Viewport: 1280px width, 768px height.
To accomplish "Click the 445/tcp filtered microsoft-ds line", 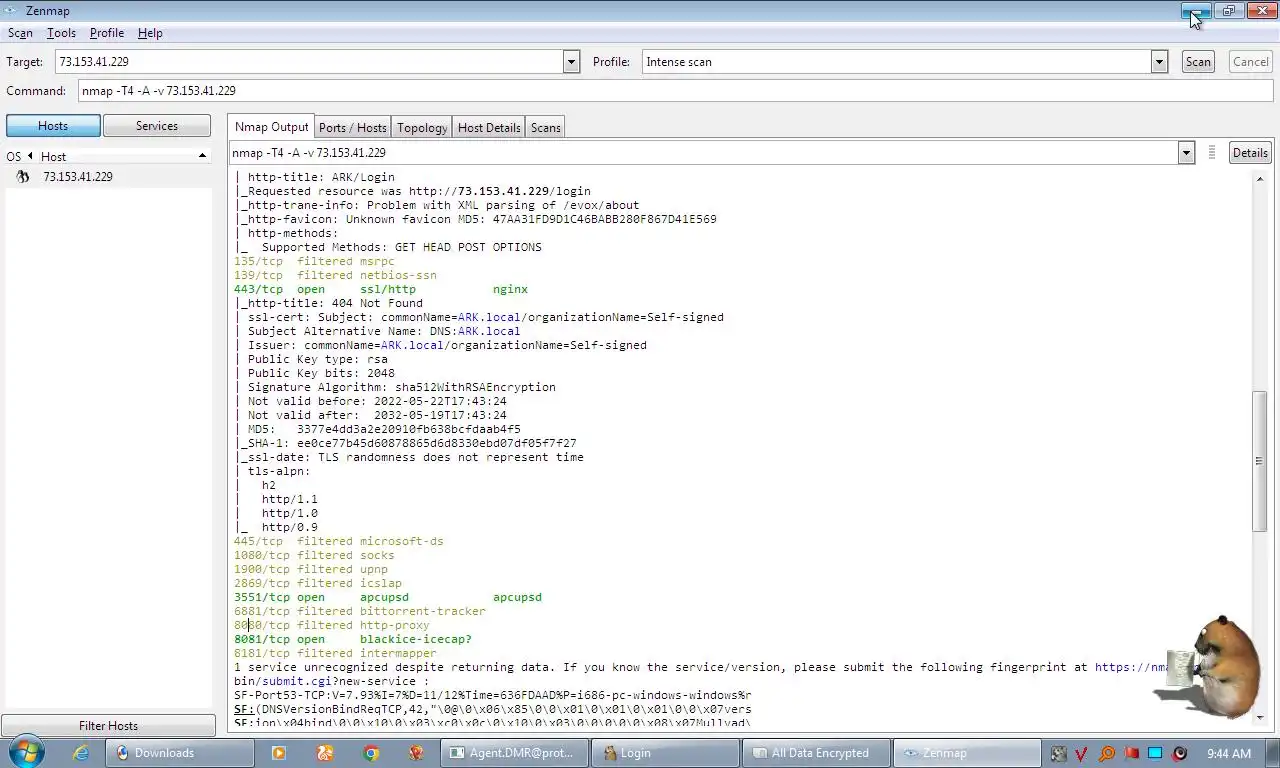I will (339, 541).
